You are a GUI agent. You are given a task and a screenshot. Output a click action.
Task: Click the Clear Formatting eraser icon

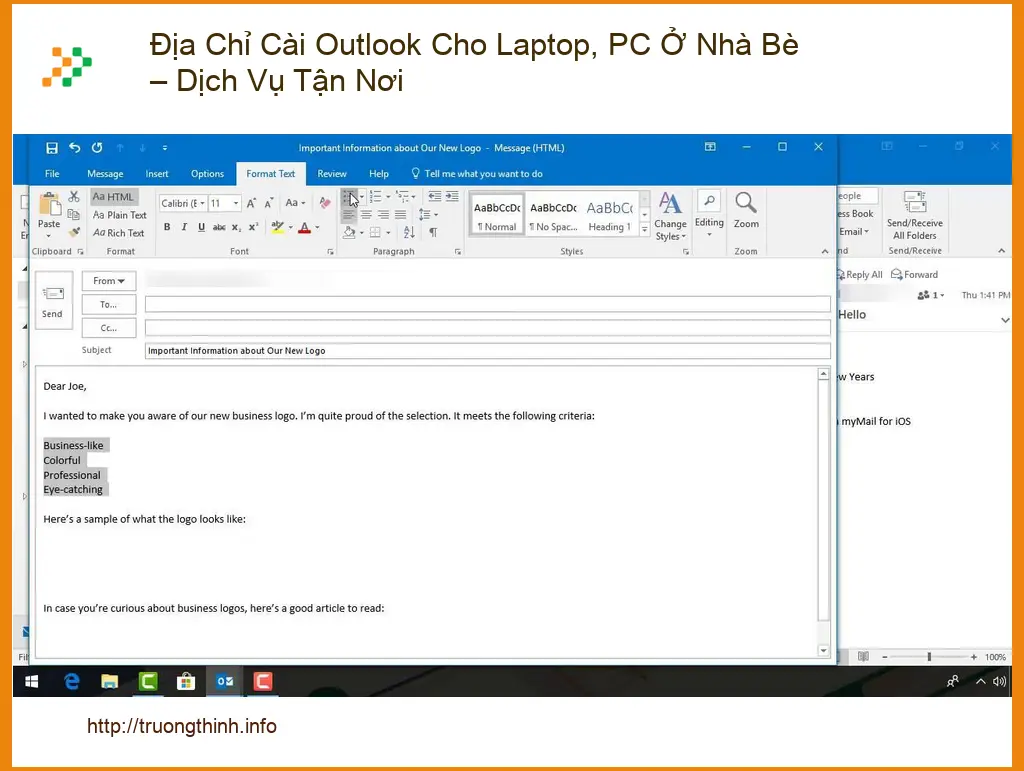[325, 203]
